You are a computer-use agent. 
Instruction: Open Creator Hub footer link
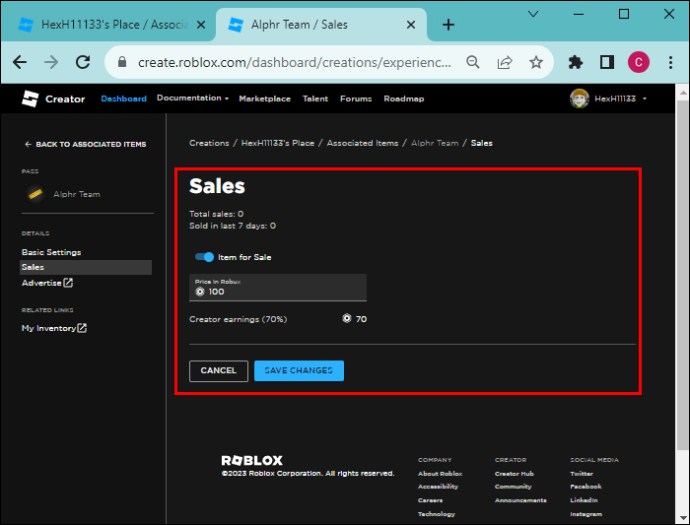pyautogui.click(x=514, y=474)
